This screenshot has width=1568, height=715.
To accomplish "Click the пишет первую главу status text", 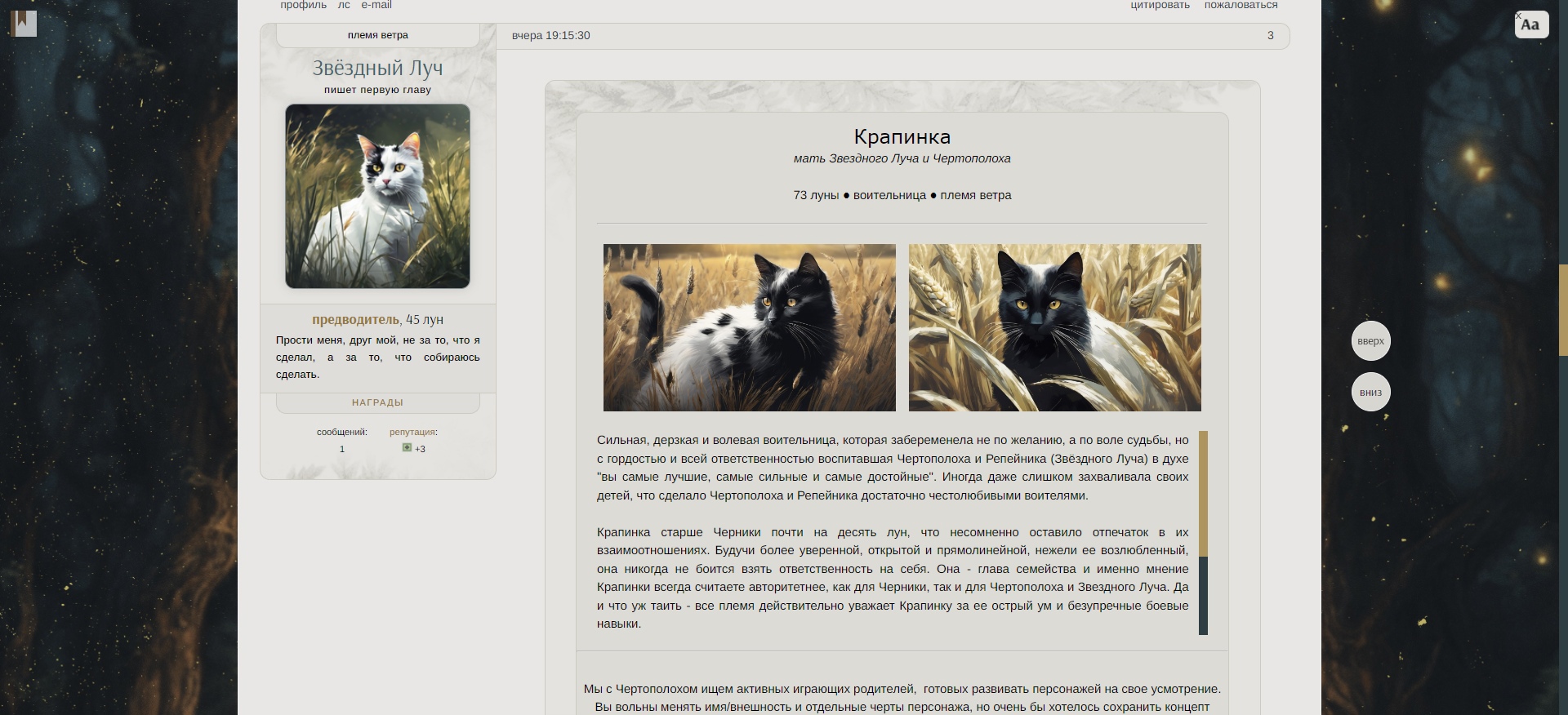I will pyautogui.click(x=377, y=90).
